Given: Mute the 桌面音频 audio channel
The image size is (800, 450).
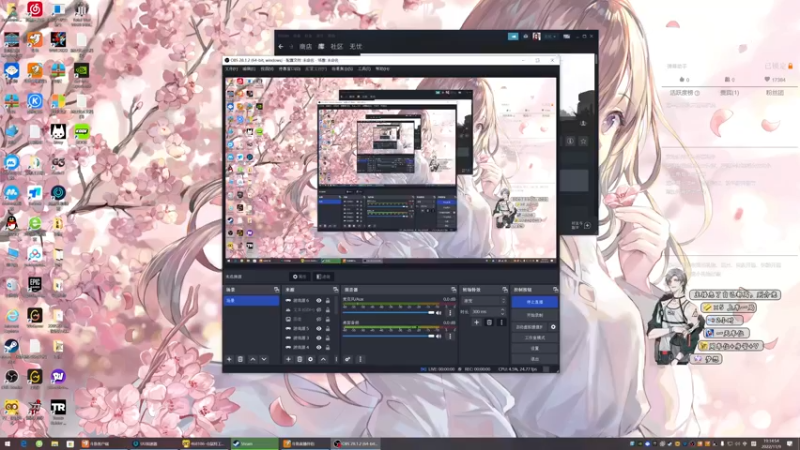Looking at the screenshot, I should [x=439, y=336].
